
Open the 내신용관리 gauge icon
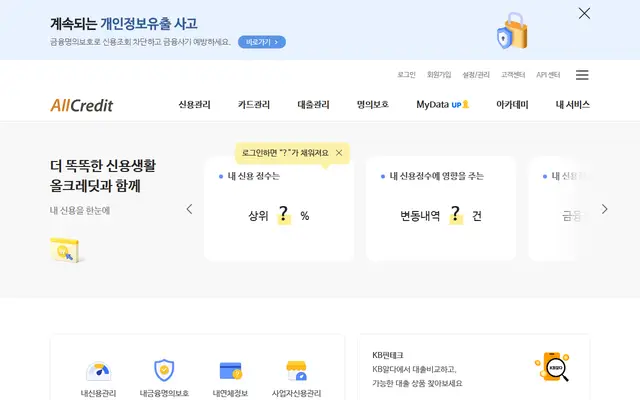click(98, 370)
